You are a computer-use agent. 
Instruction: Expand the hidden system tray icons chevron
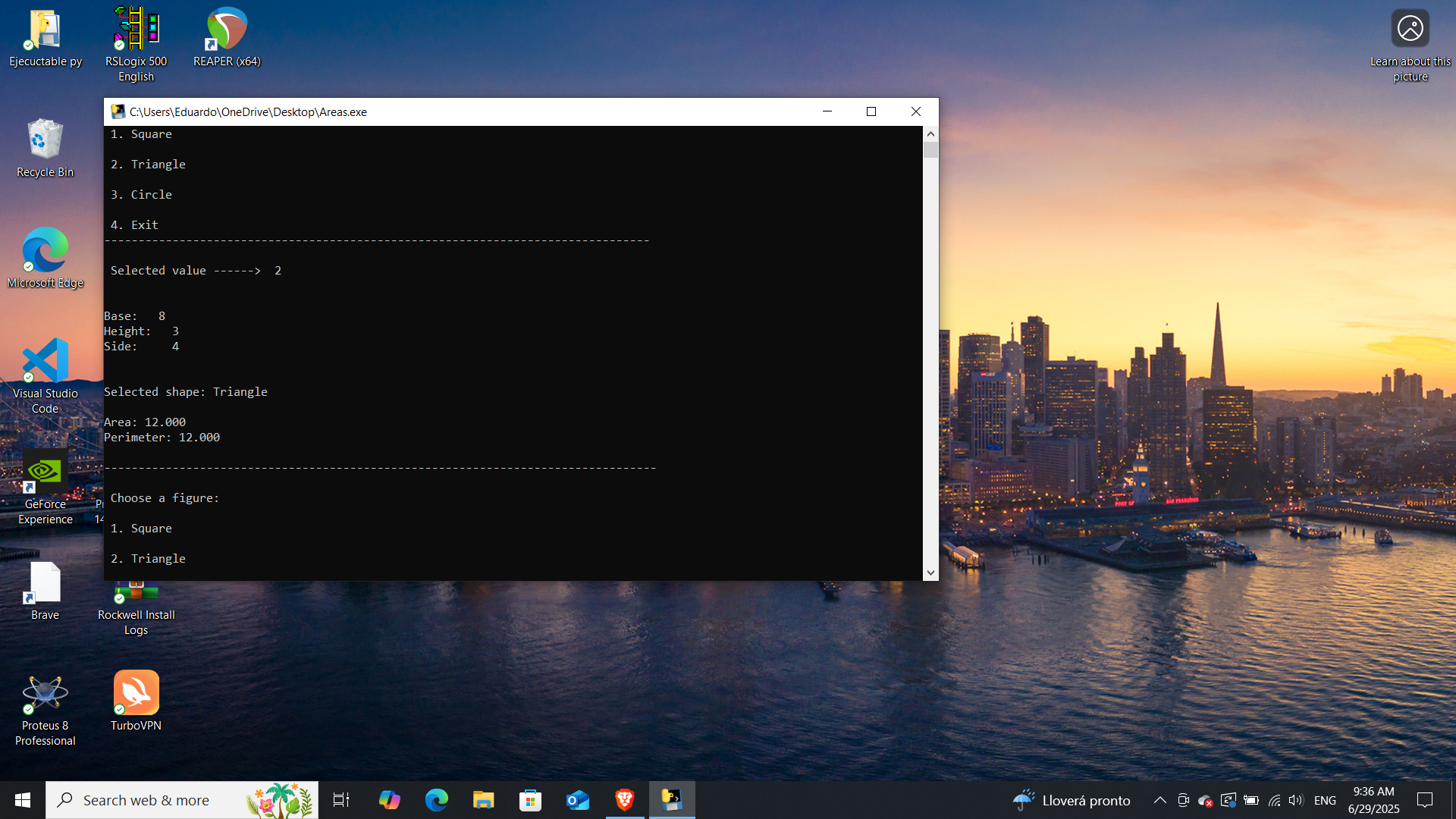tap(1159, 800)
